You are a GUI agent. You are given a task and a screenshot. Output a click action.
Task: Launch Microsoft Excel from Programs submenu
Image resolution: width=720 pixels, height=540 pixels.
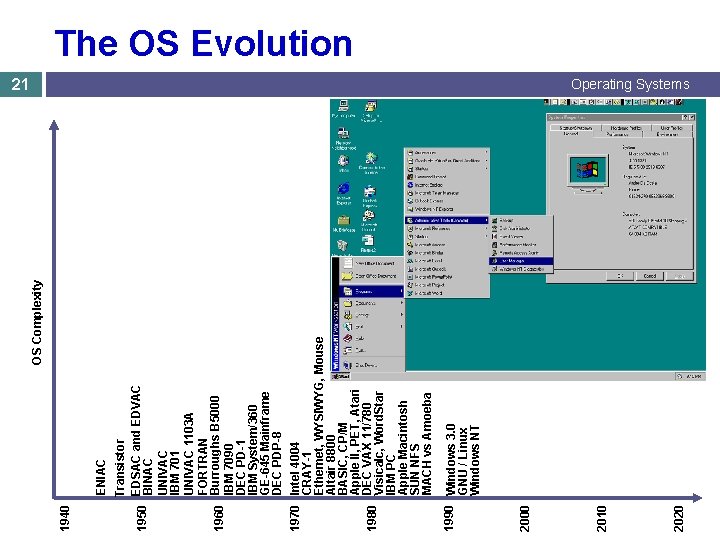[447, 261]
